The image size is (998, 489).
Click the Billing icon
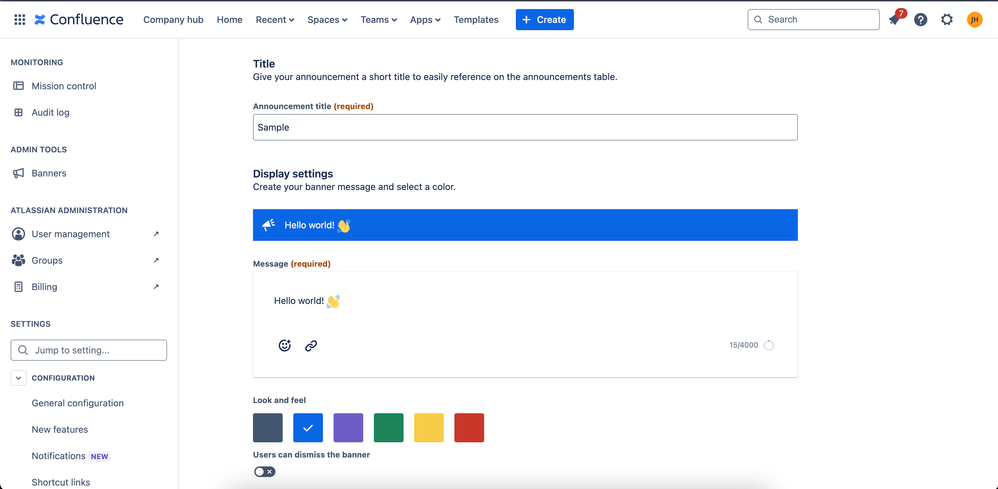pos(18,287)
